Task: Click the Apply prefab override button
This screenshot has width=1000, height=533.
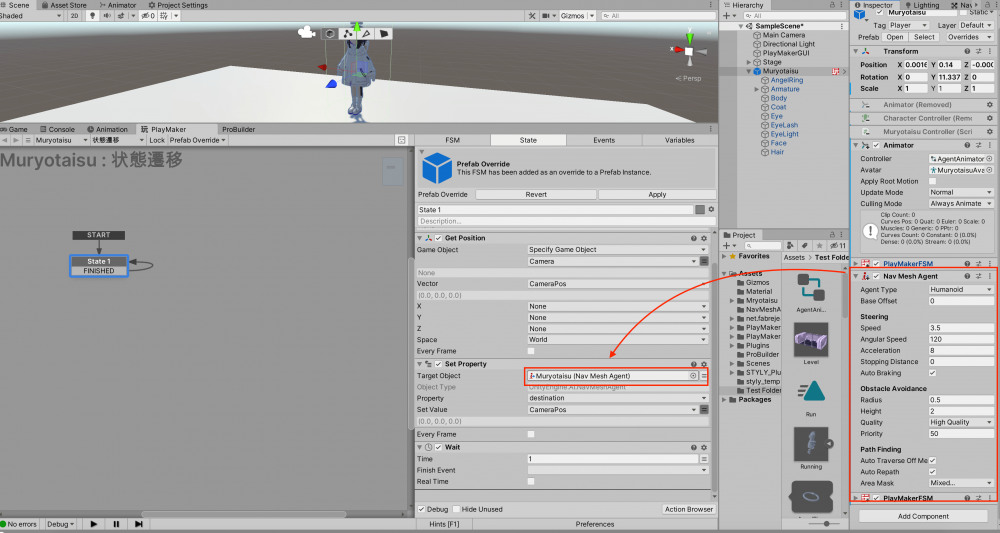Action: [657, 194]
